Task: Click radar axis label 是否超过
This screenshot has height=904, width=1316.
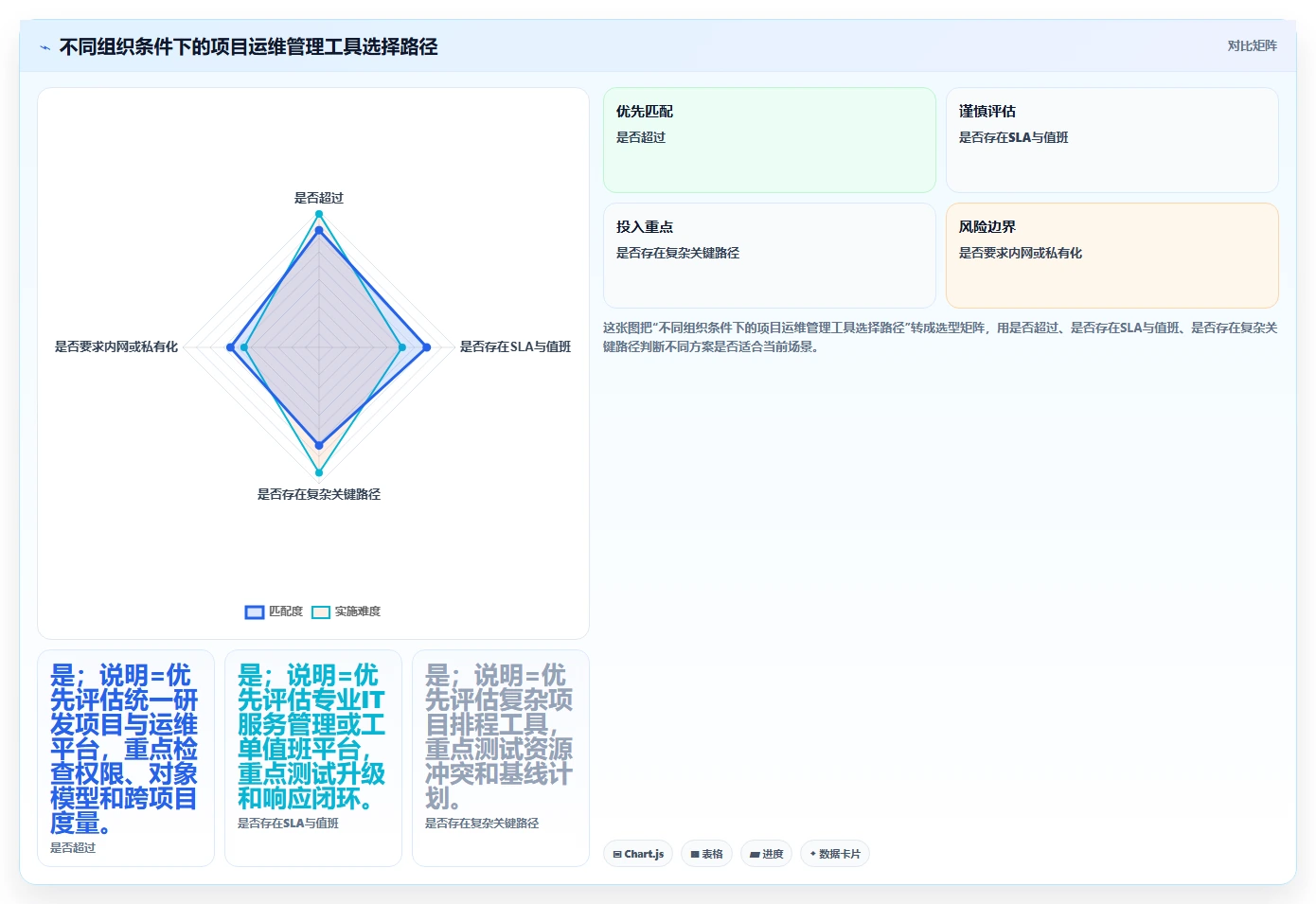Action: coord(319,198)
